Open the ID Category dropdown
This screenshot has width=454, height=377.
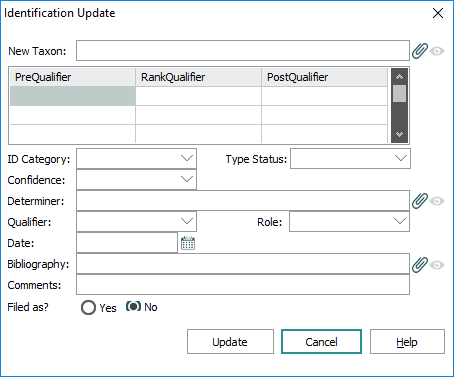point(136,159)
